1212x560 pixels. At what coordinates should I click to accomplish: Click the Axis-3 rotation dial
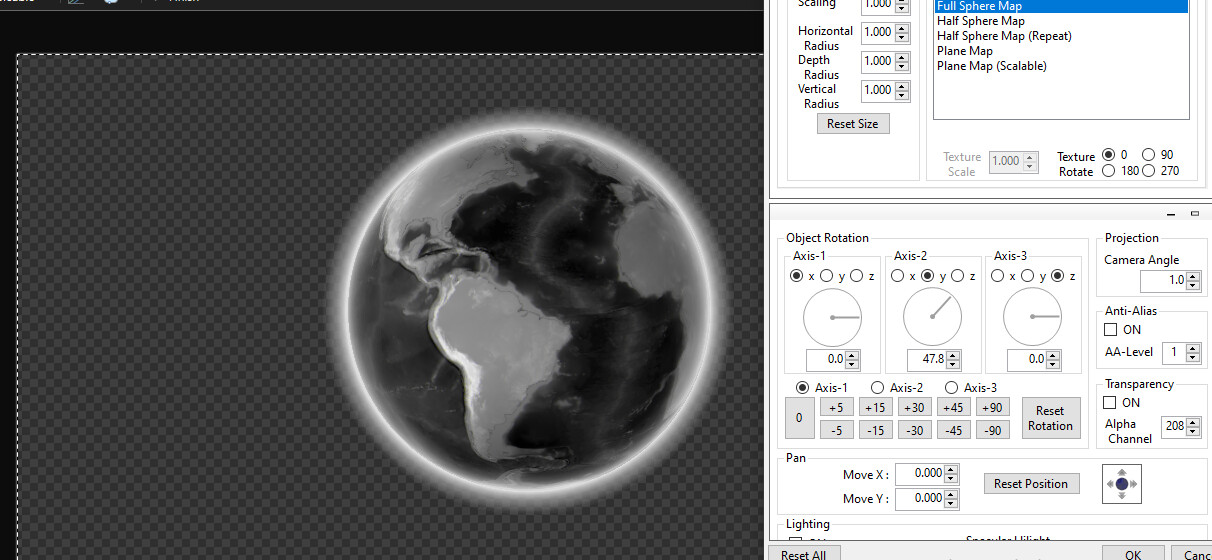tap(1032, 318)
